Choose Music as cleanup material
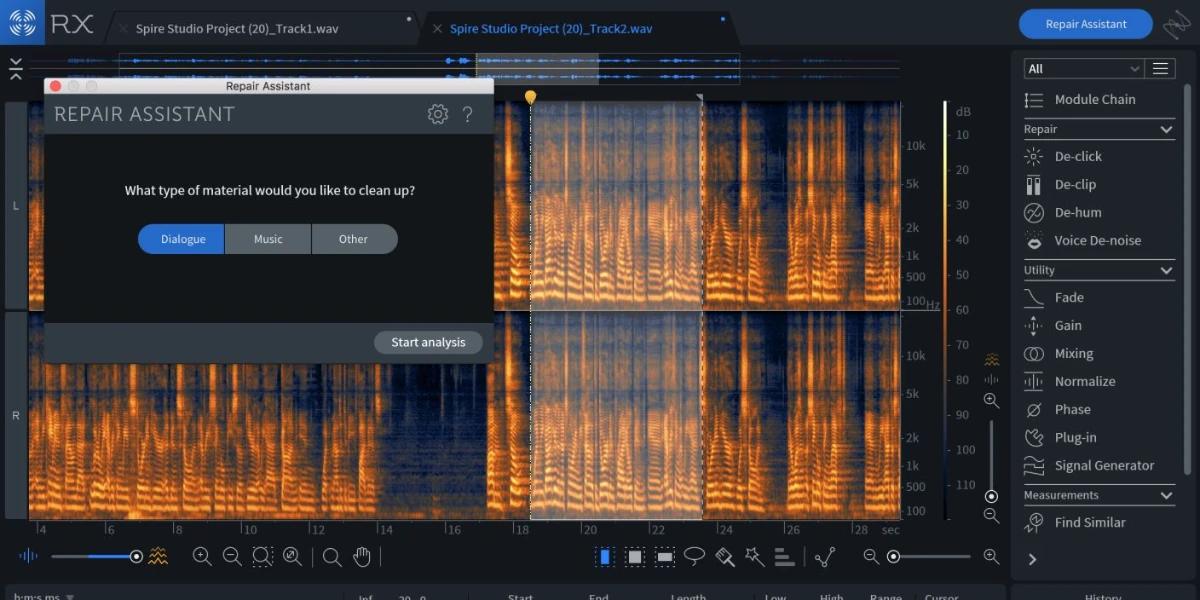Viewport: 1200px width, 600px height. pos(268,239)
